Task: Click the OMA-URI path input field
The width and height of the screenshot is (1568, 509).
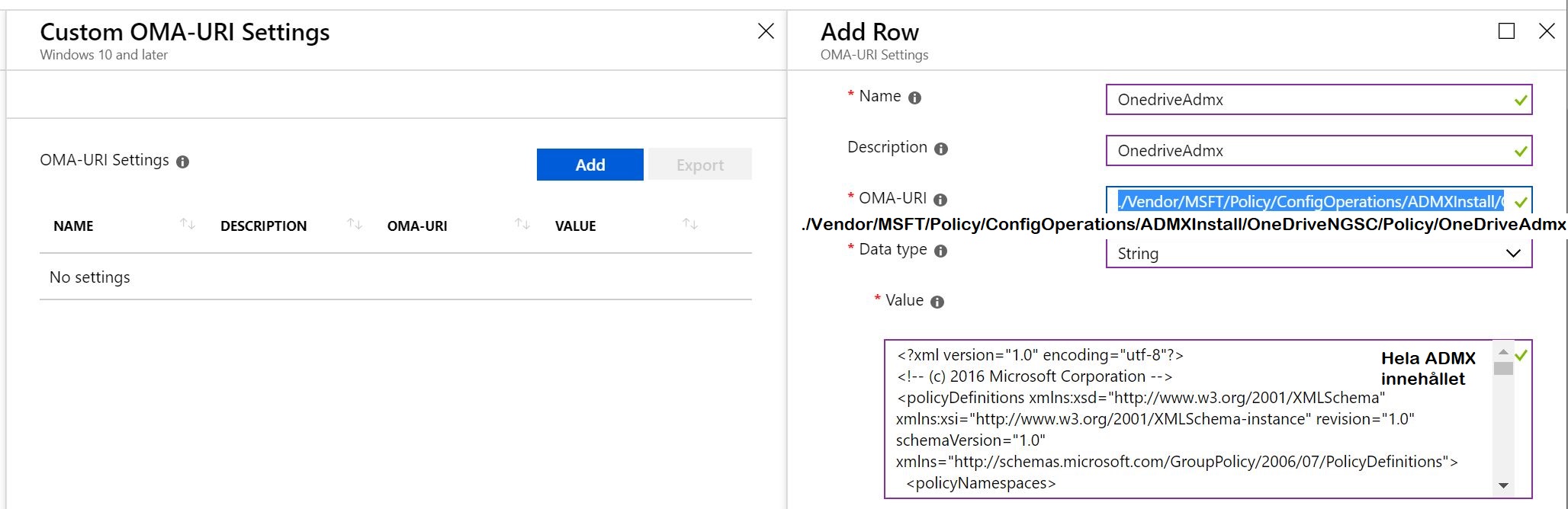Action: [x=1319, y=200]
